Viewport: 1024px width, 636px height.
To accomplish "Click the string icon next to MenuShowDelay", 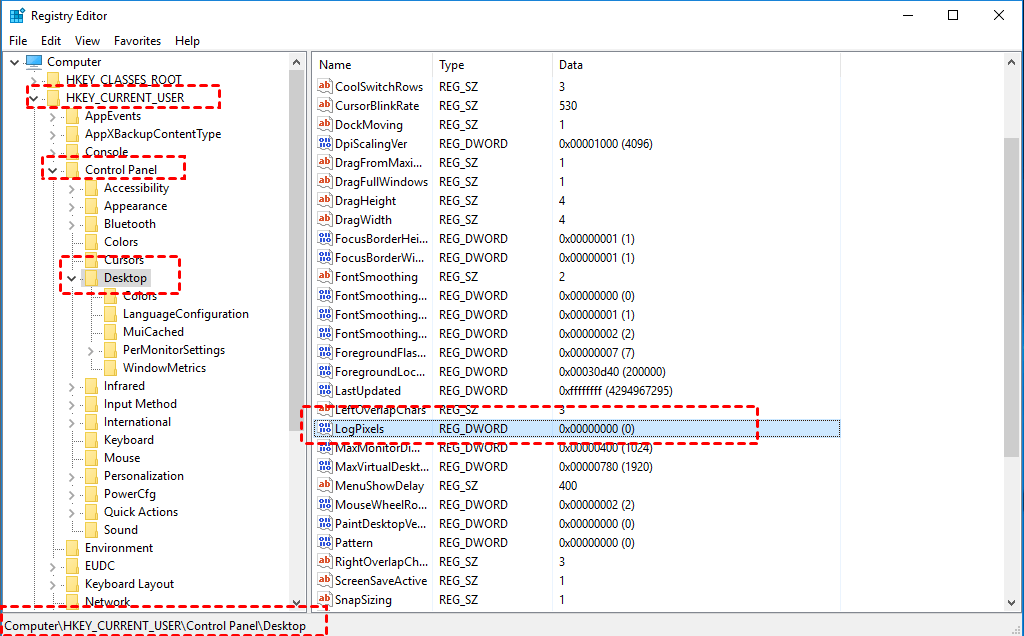I will pos(324,486).
